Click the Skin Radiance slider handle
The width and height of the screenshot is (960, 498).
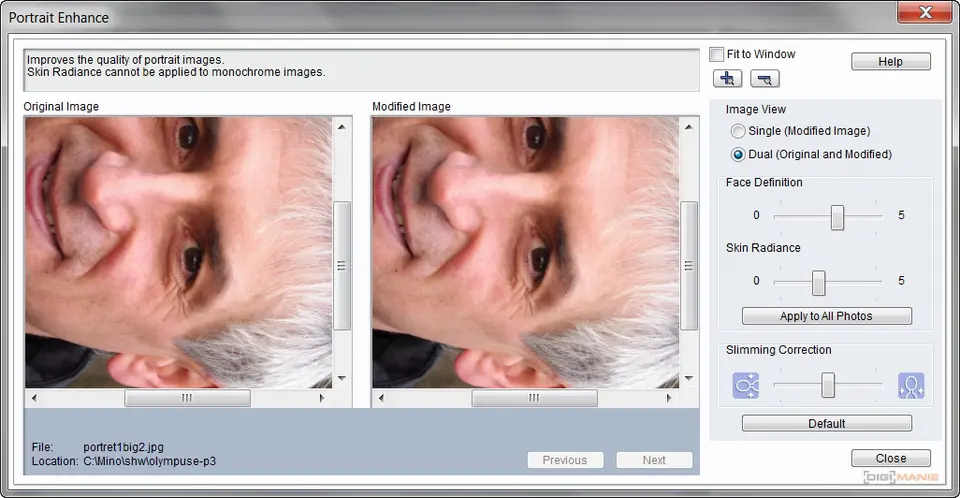pos(818,282)
